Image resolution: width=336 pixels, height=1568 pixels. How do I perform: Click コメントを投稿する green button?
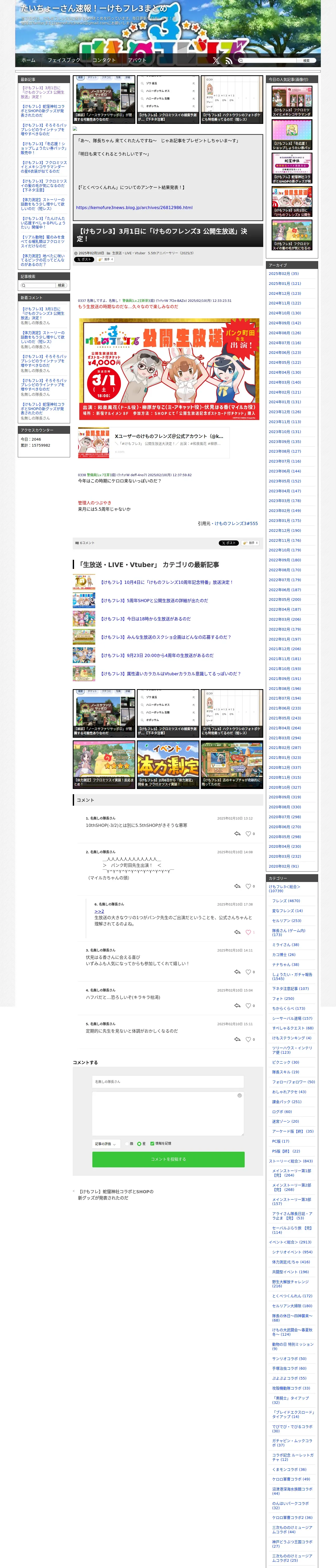click(168, 1159)
